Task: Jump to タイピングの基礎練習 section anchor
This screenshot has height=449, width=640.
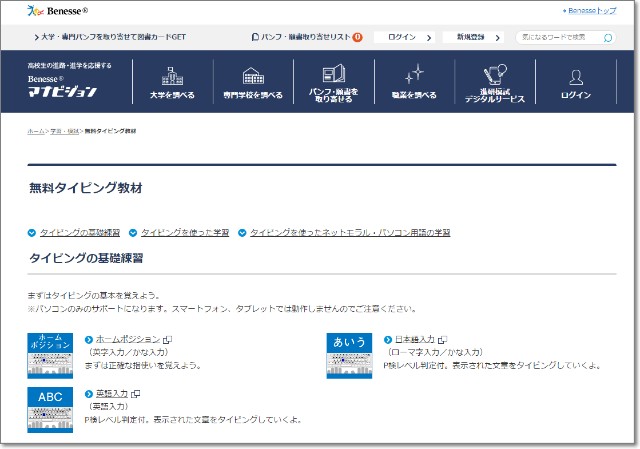Action: tap(79, 232)
